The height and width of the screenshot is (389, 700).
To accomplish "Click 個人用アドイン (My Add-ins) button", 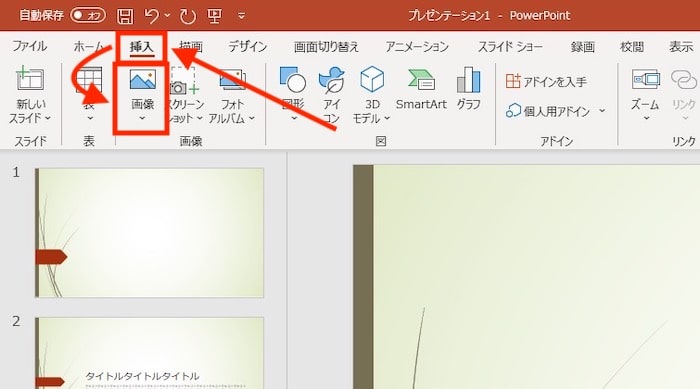I will (549, 110).
